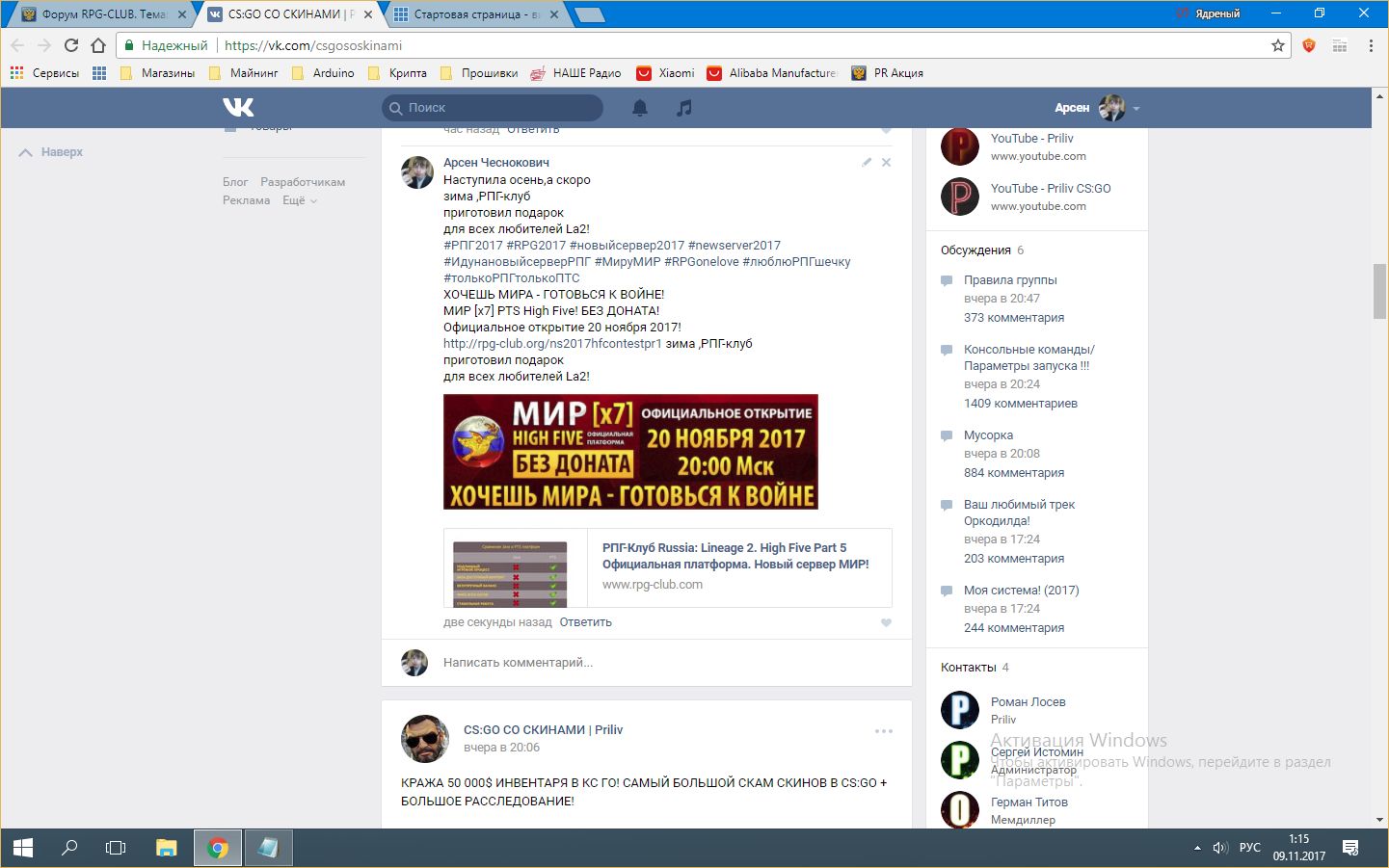
Task: Open post options three dots for Priliv post
Action: (x=884, y=731)
